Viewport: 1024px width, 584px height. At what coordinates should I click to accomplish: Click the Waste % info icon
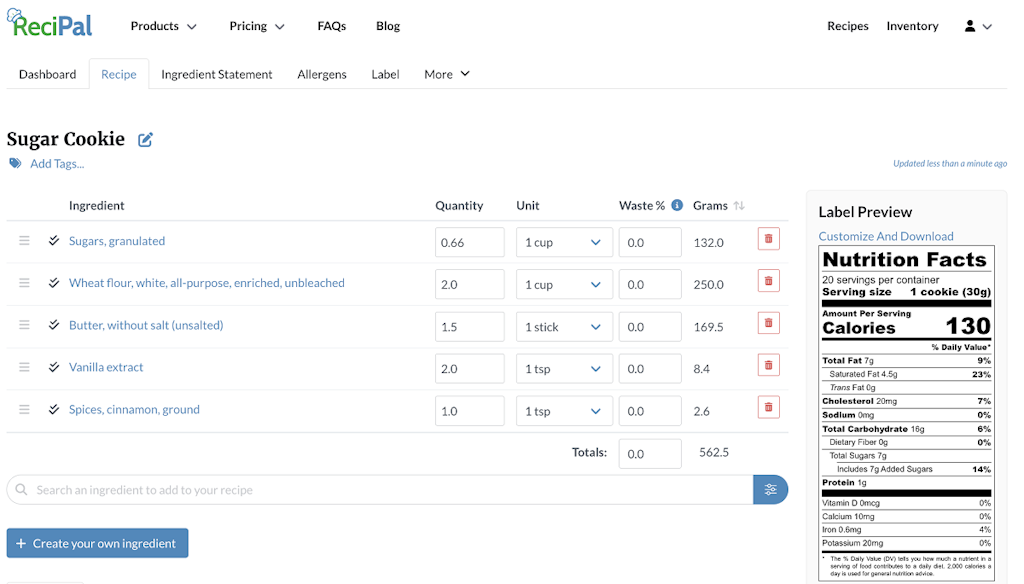[677, 205]
